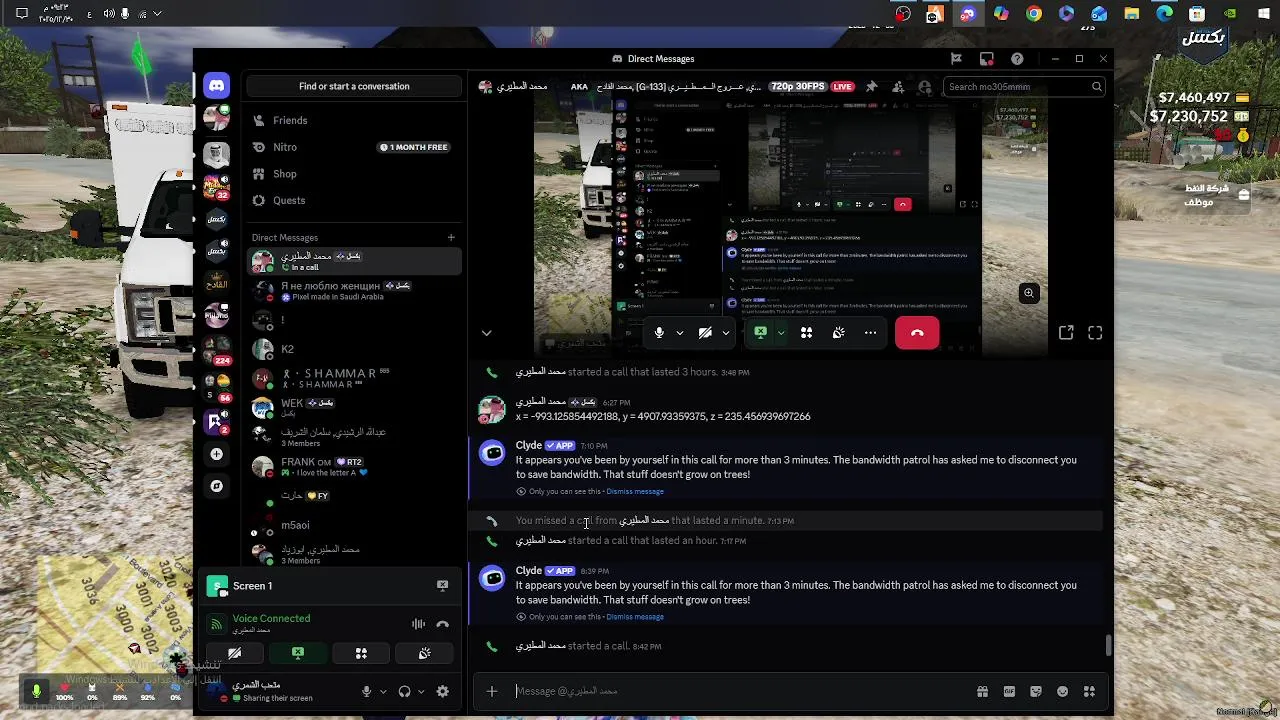Open soundboard button in voice panel
This screenshot has width=1280, height=720.
tap(425, 653)
